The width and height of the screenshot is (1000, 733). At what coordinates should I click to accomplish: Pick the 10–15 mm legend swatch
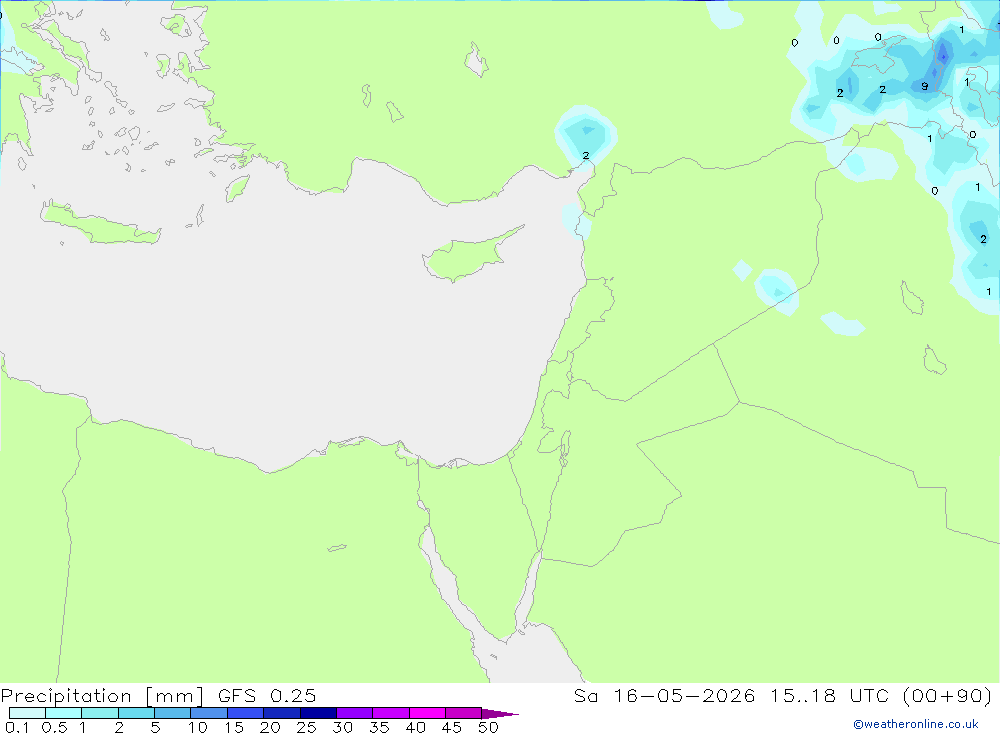(x=209, y=713)
